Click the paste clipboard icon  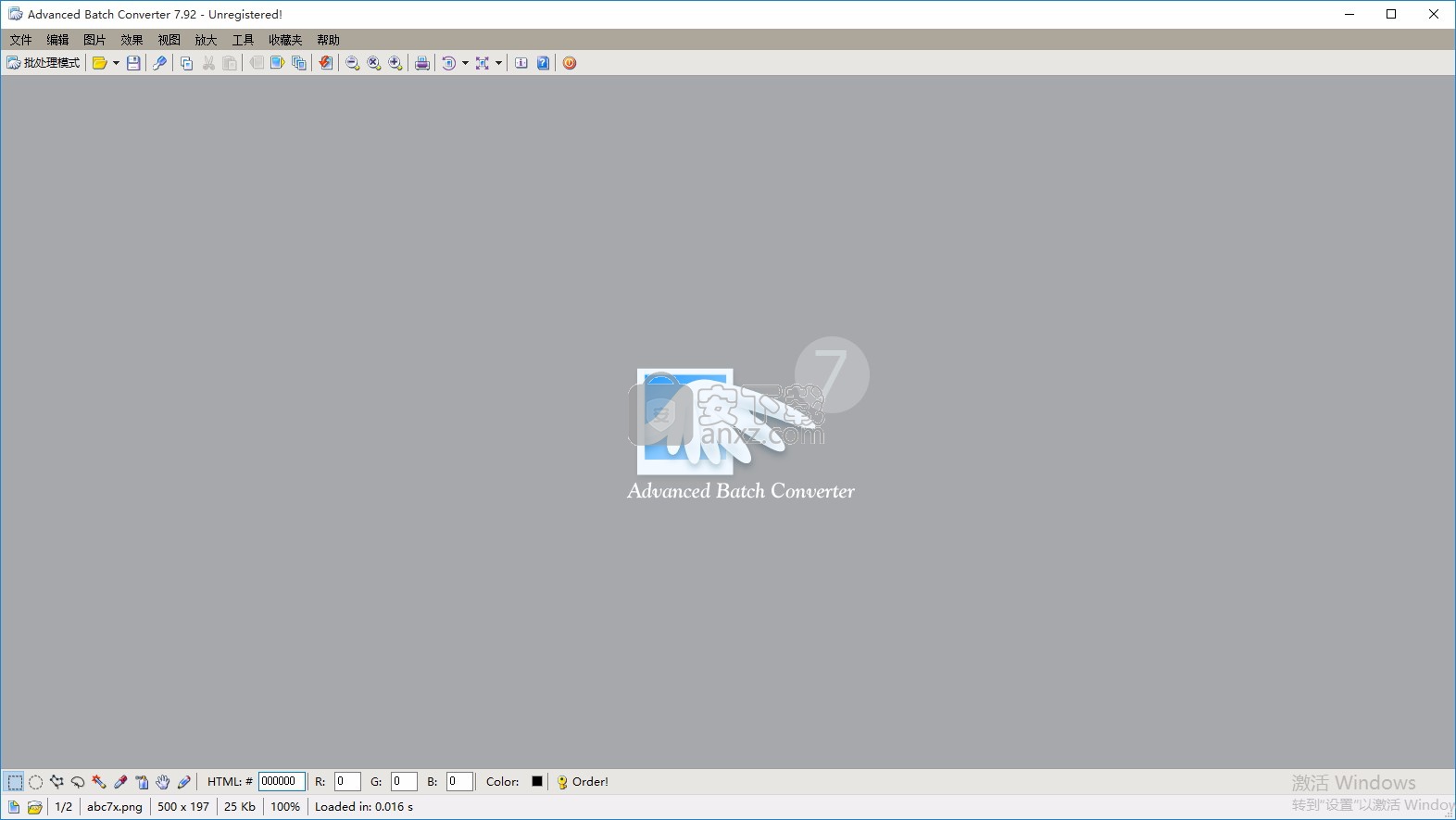click(230, 63)
